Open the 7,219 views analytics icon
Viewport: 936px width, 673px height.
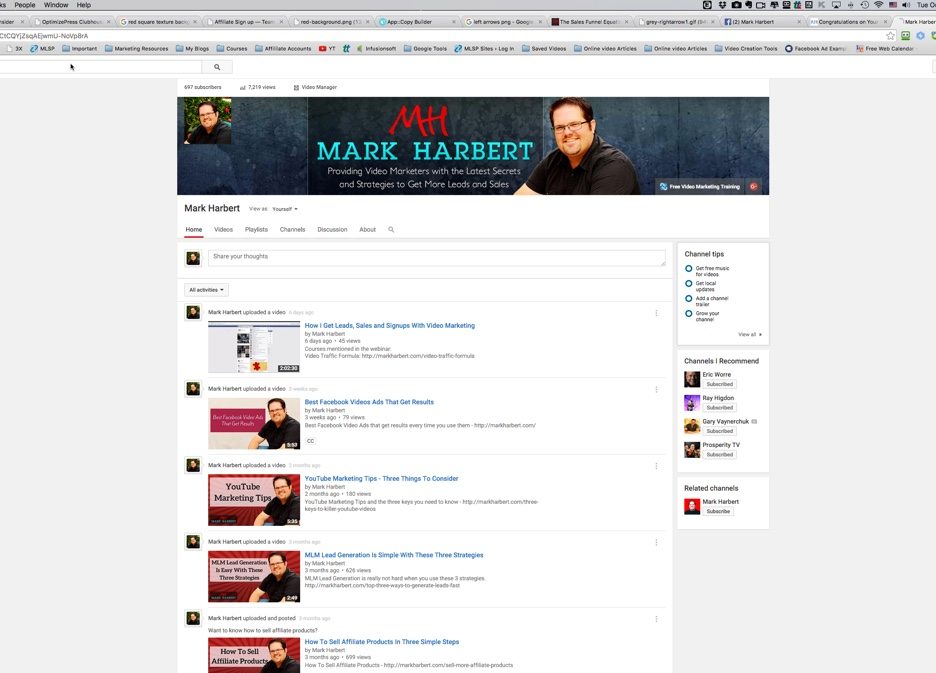(x=242, y=87)
